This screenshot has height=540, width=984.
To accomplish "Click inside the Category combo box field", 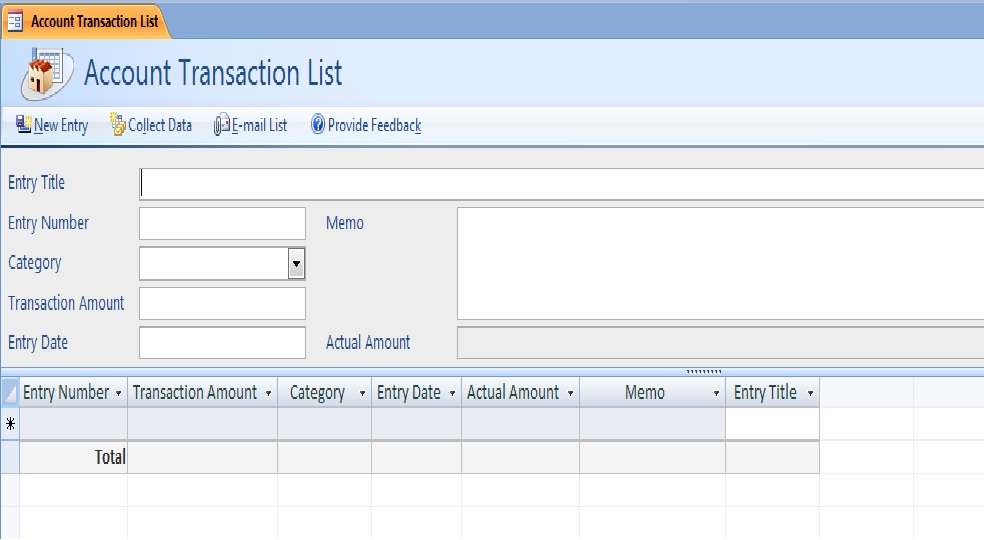I will (x=214, y=264).
